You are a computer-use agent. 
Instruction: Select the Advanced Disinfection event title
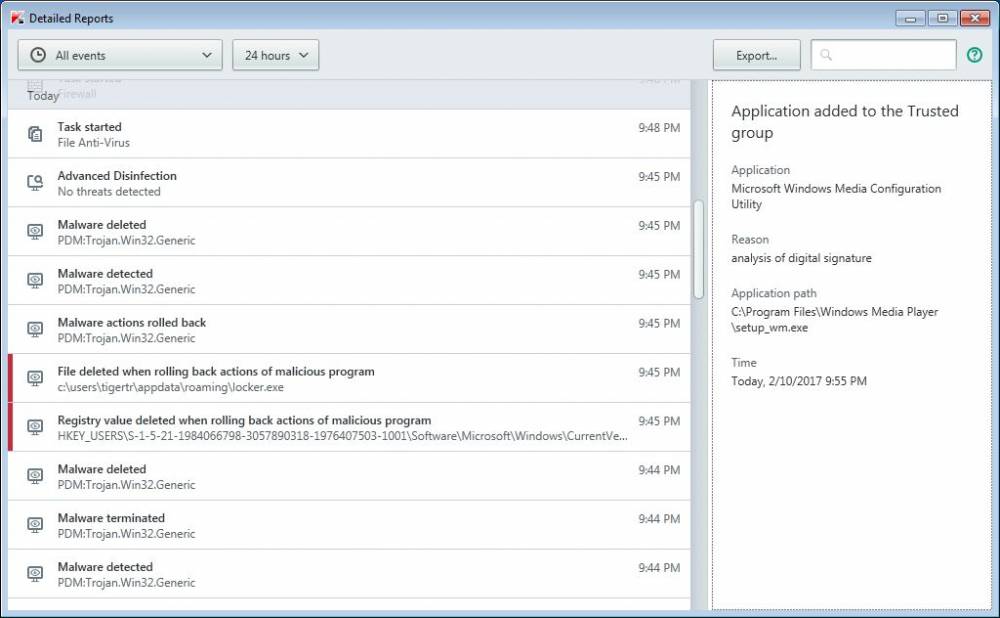point(117,175)
